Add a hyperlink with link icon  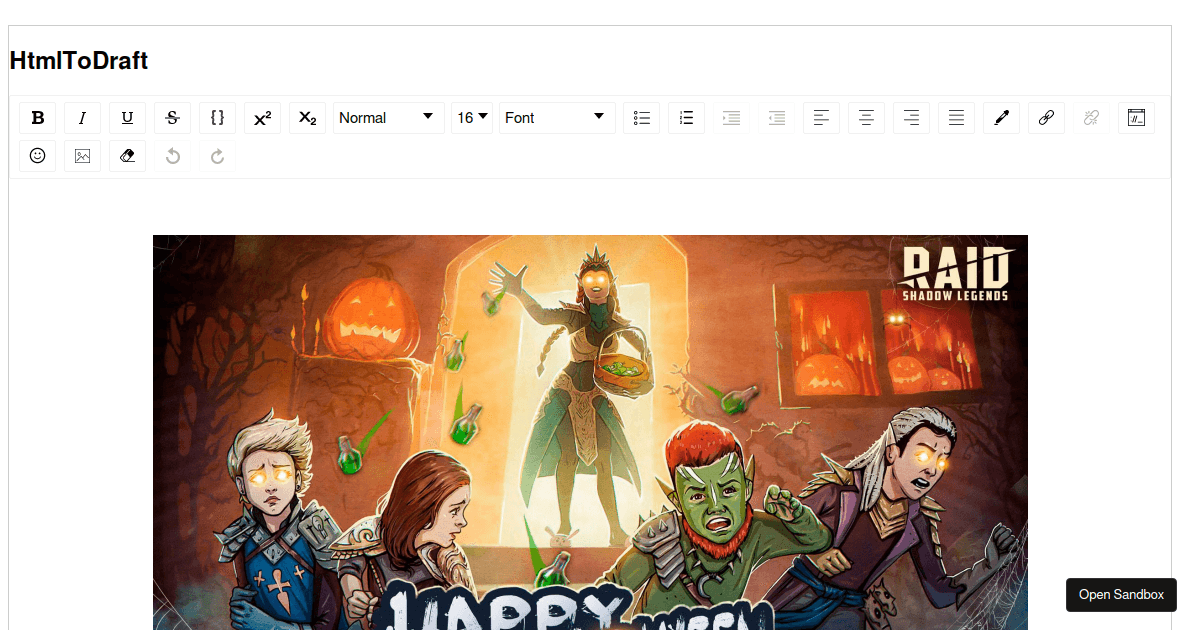(1047, 118)
